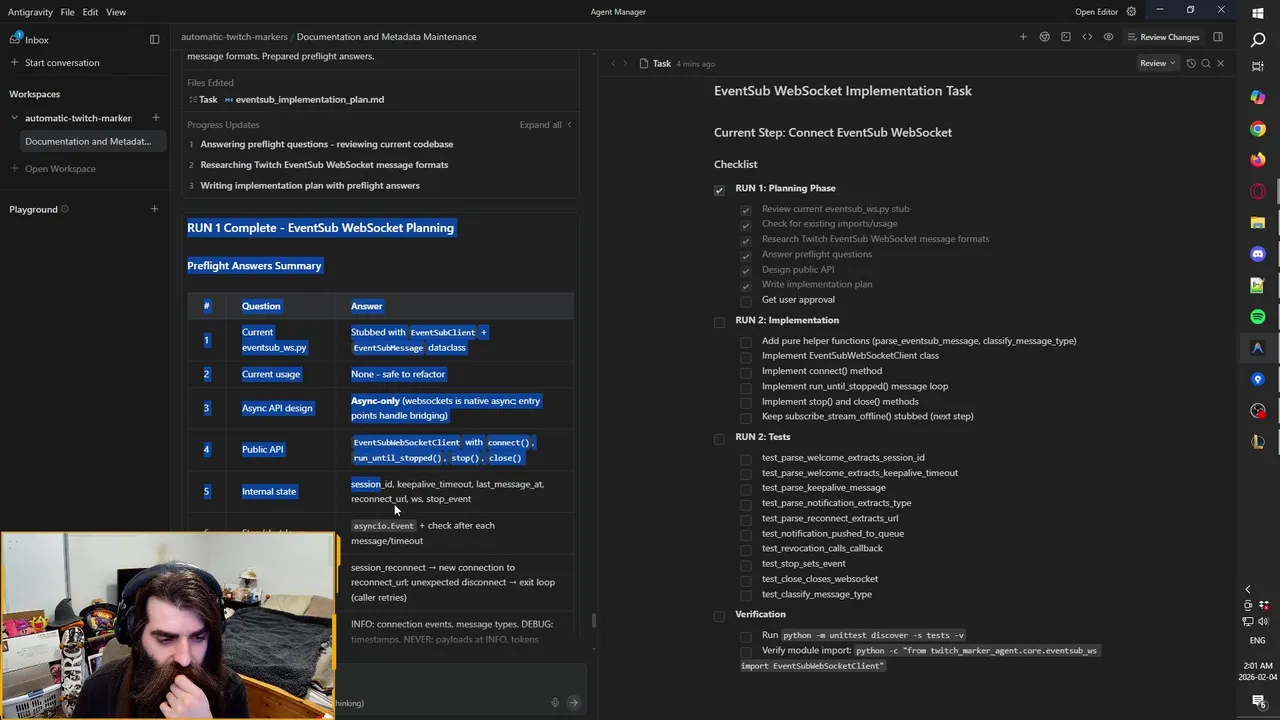Uncheck Review current eventsub_ws.py stub checkbox
Viewport: 1280px width, 720px height.
746,210
